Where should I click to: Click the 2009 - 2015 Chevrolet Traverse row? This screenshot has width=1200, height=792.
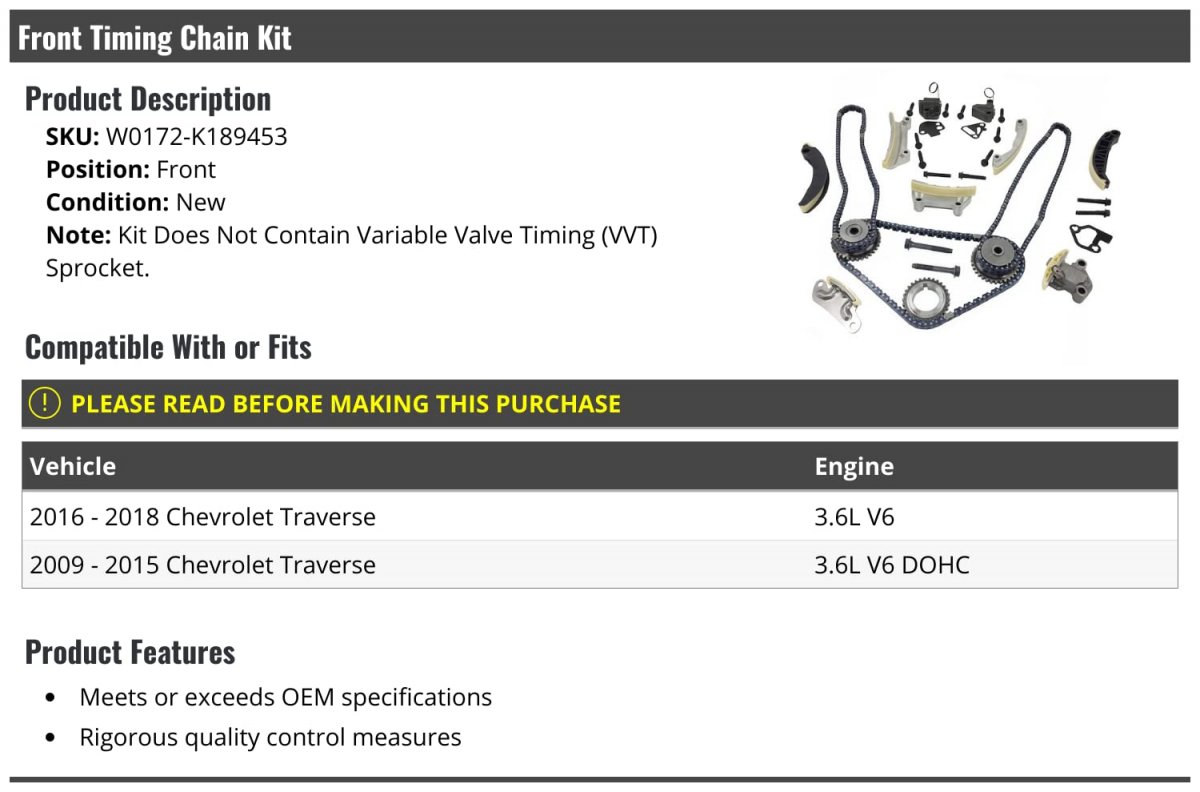click(600, 564)
